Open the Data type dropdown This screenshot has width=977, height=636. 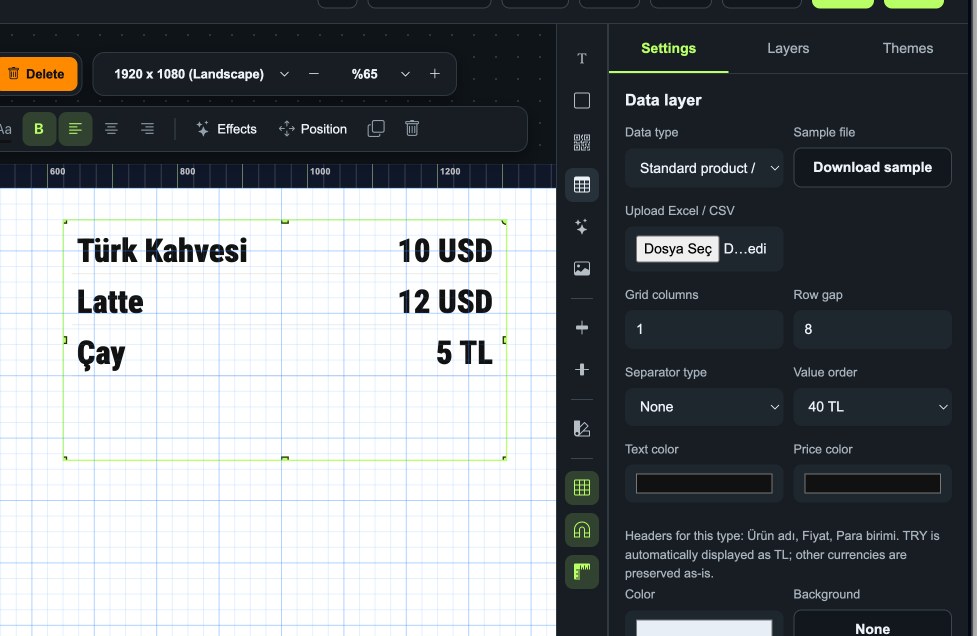pyautogui.click(x=704, y=168)
